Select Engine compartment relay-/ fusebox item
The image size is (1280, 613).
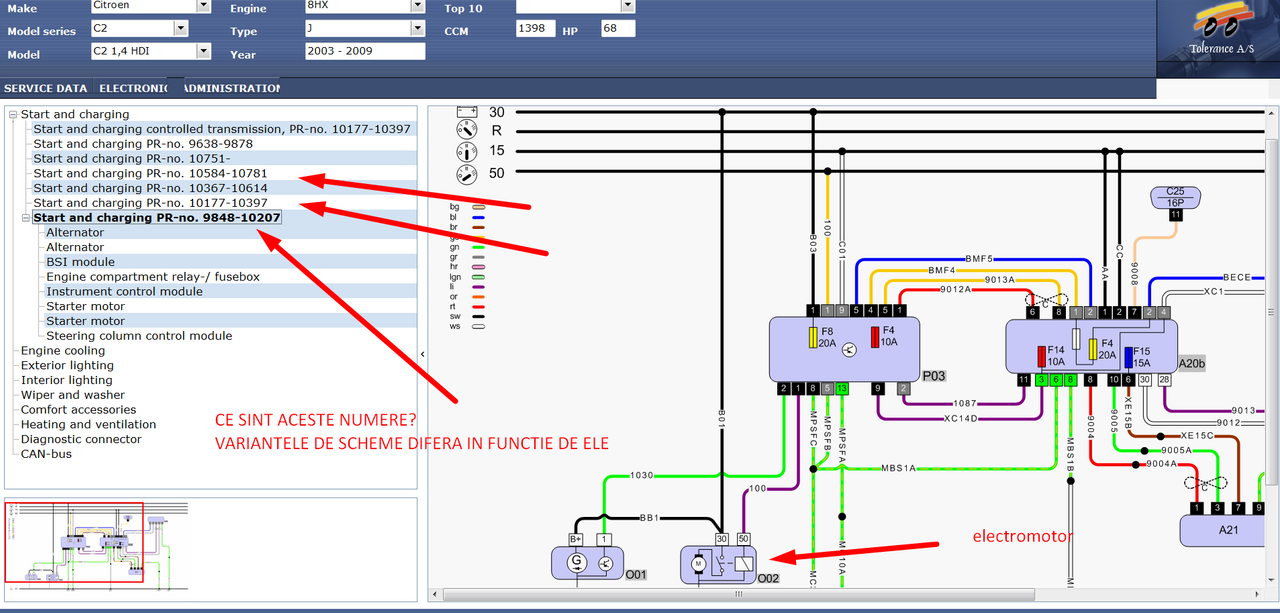coord(153,277)
